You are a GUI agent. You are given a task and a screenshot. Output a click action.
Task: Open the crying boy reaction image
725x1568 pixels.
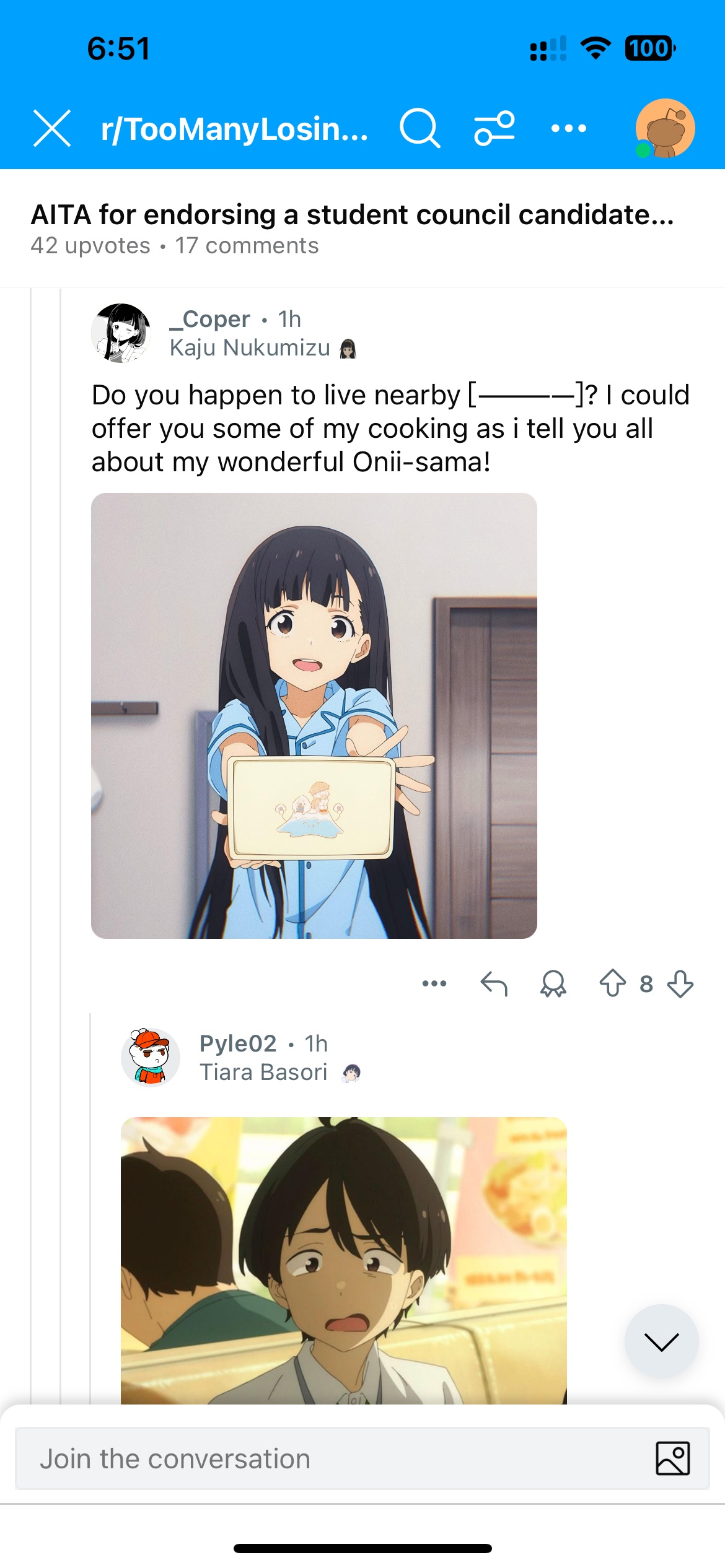344,1260
